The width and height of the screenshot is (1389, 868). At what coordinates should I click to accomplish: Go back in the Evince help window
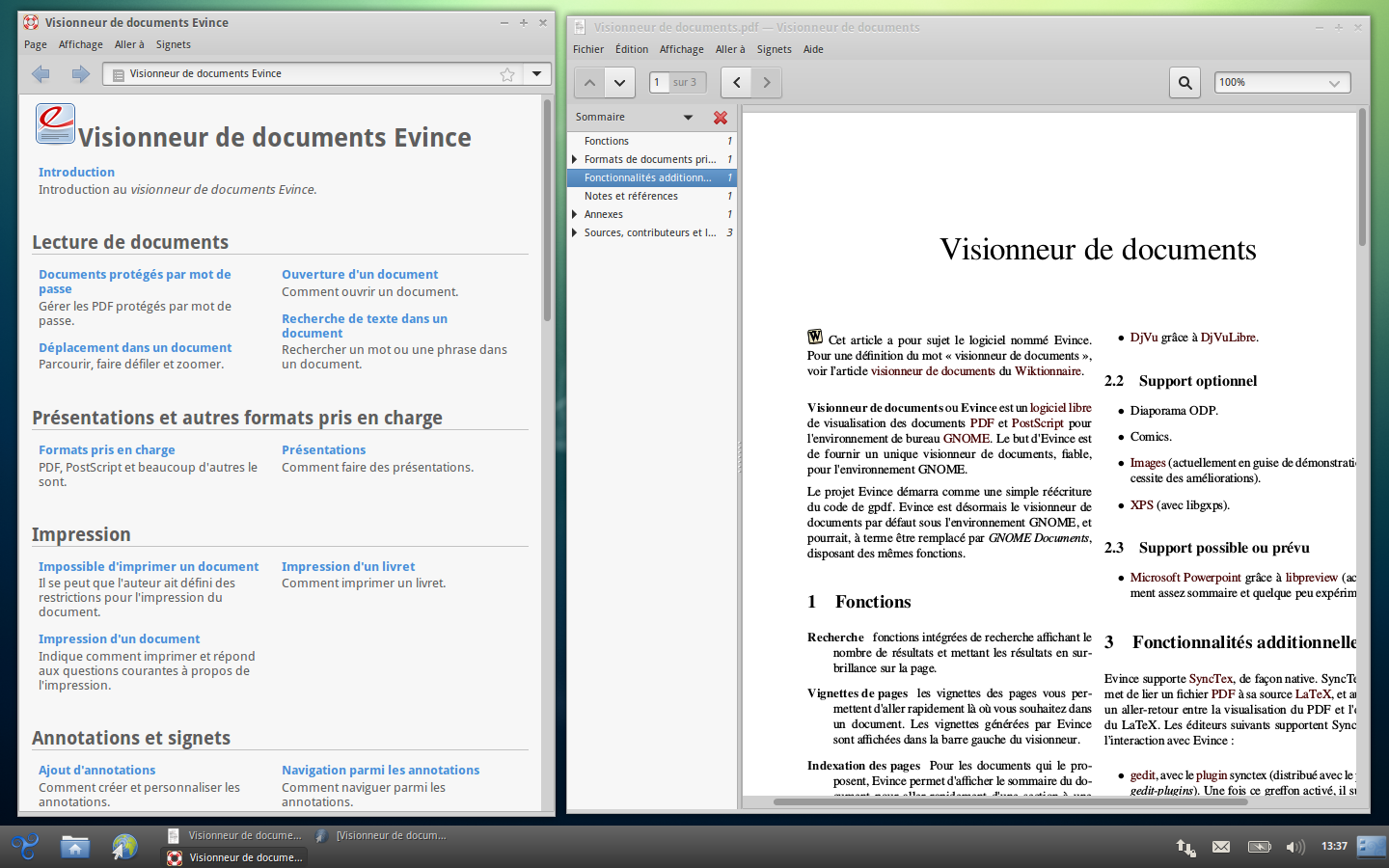tap(41, 73)
